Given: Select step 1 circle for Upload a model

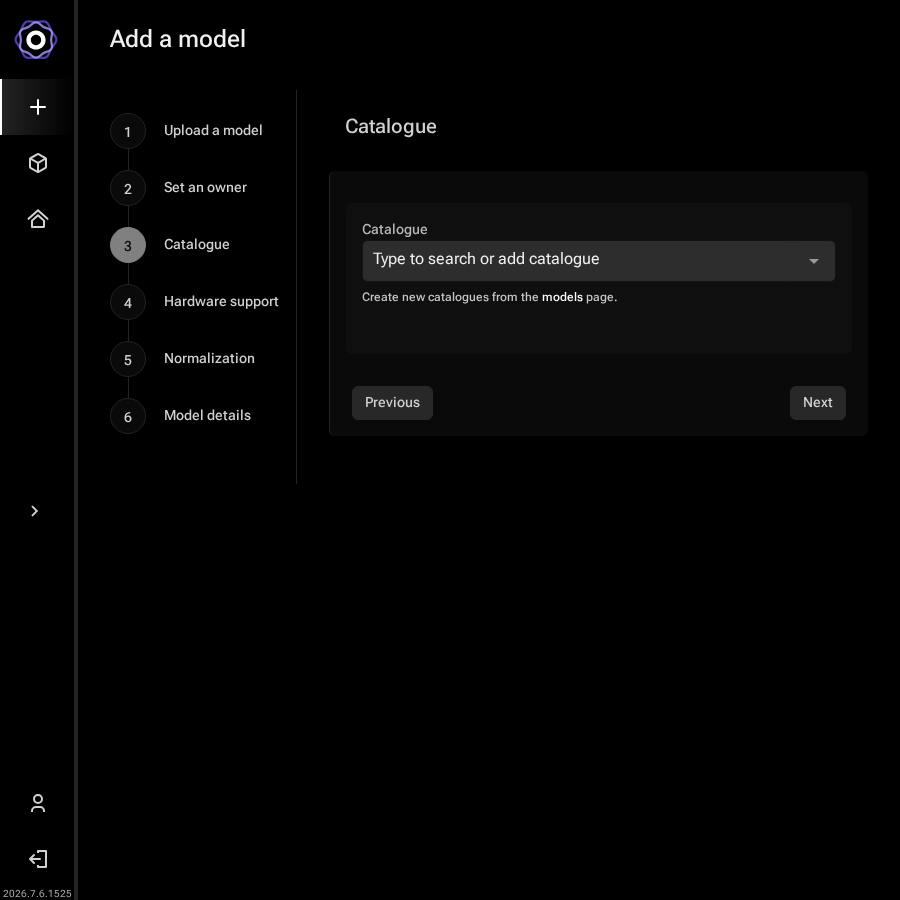Looking at the screenshot, I should (128, 131).
